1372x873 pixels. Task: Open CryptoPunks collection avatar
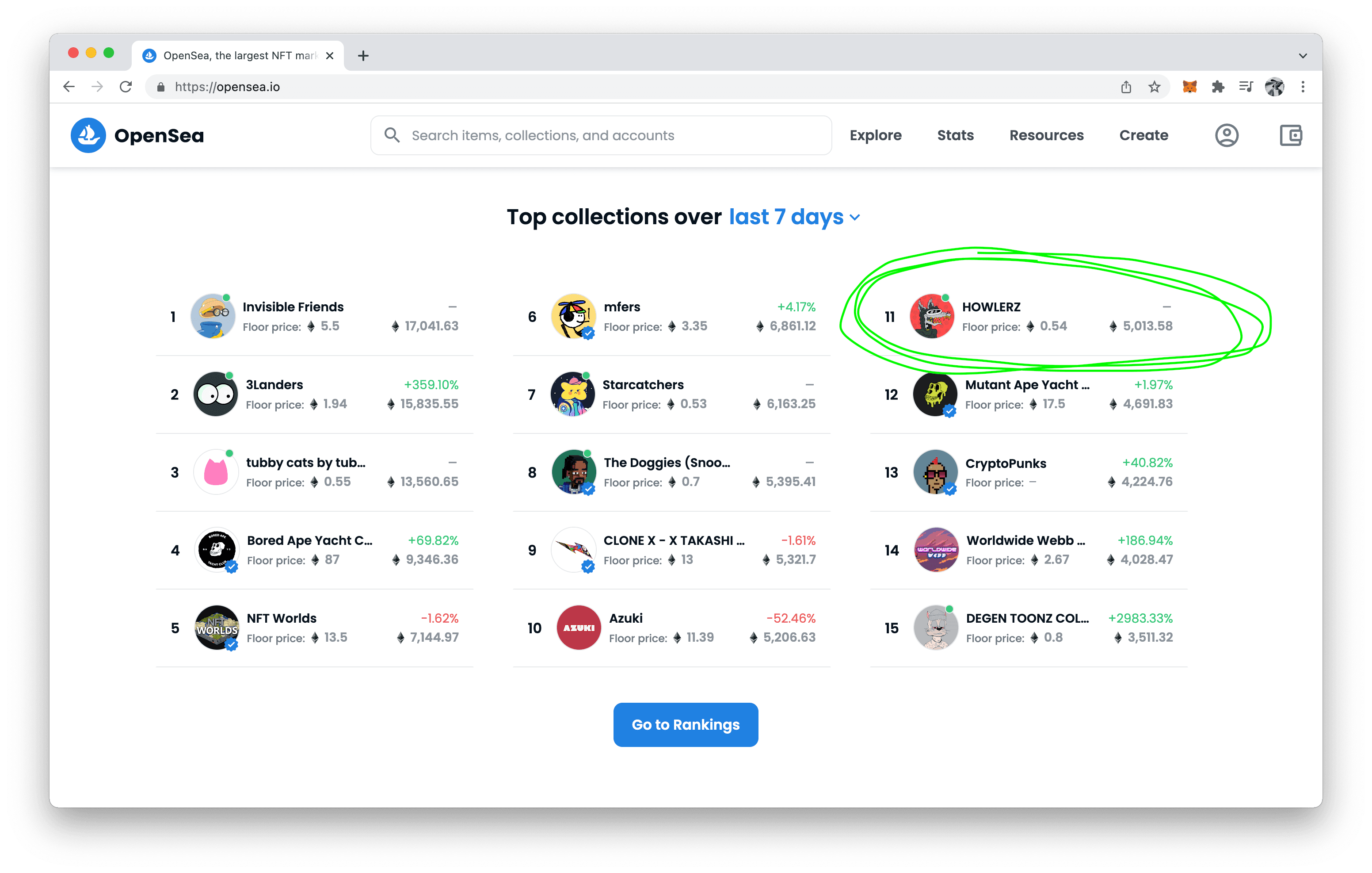tap(936, 472)
